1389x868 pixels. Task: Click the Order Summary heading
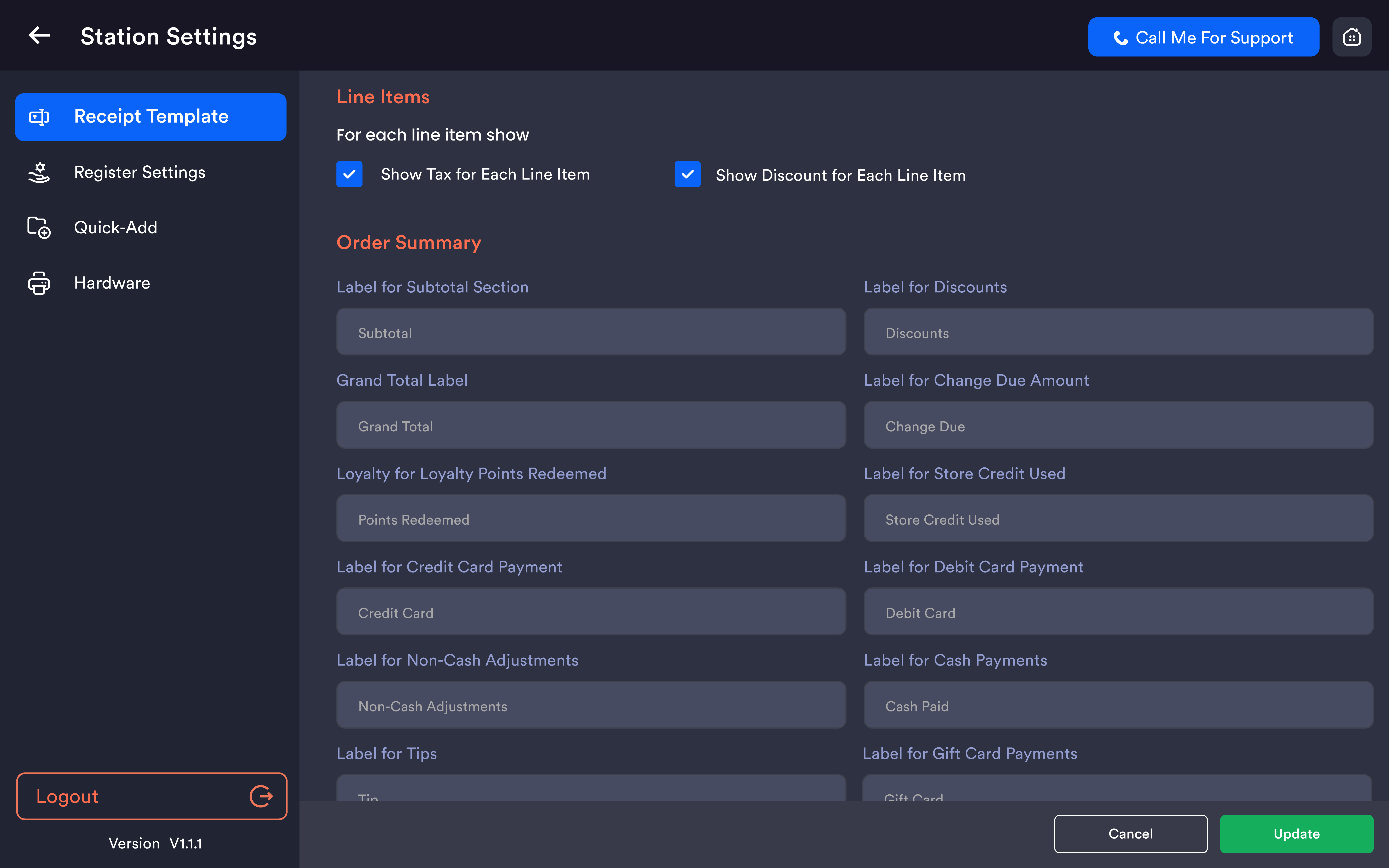(409, 243)
